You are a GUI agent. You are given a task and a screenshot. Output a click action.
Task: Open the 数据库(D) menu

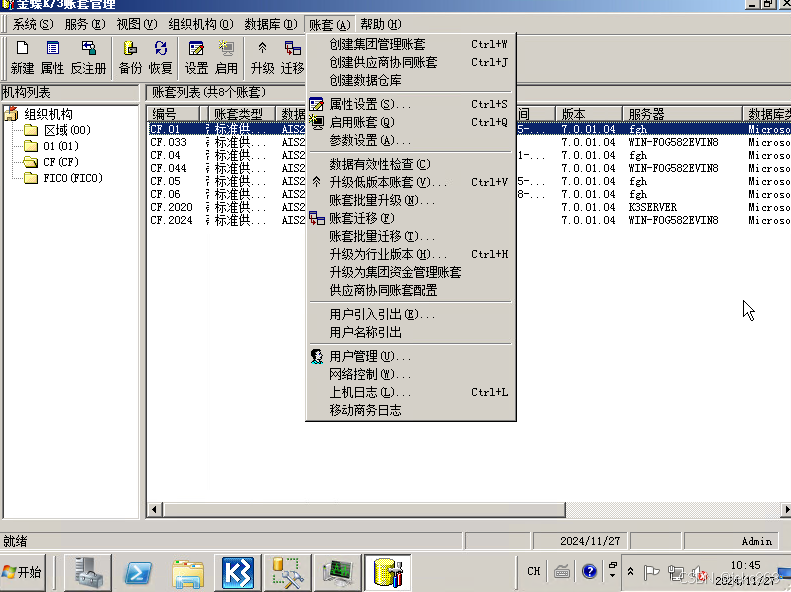271,24
